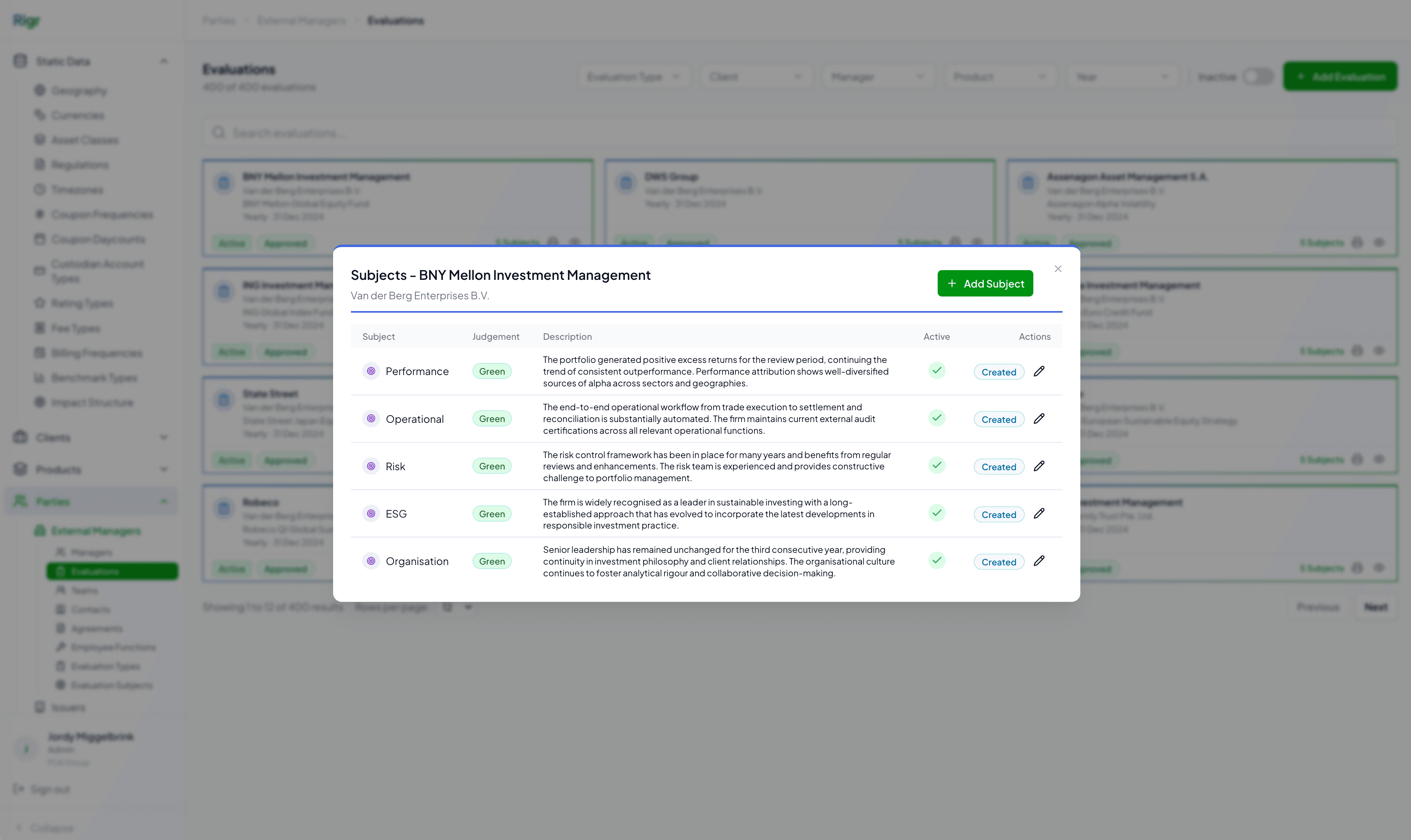Click the Green judgement badge for Organisation
Screen dimensions: 1411x840
[x=492, y=561]
